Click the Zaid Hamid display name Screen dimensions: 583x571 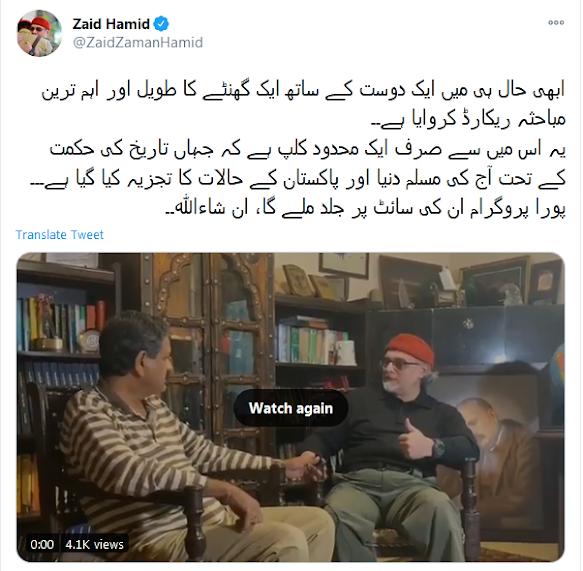pos(111,24)
